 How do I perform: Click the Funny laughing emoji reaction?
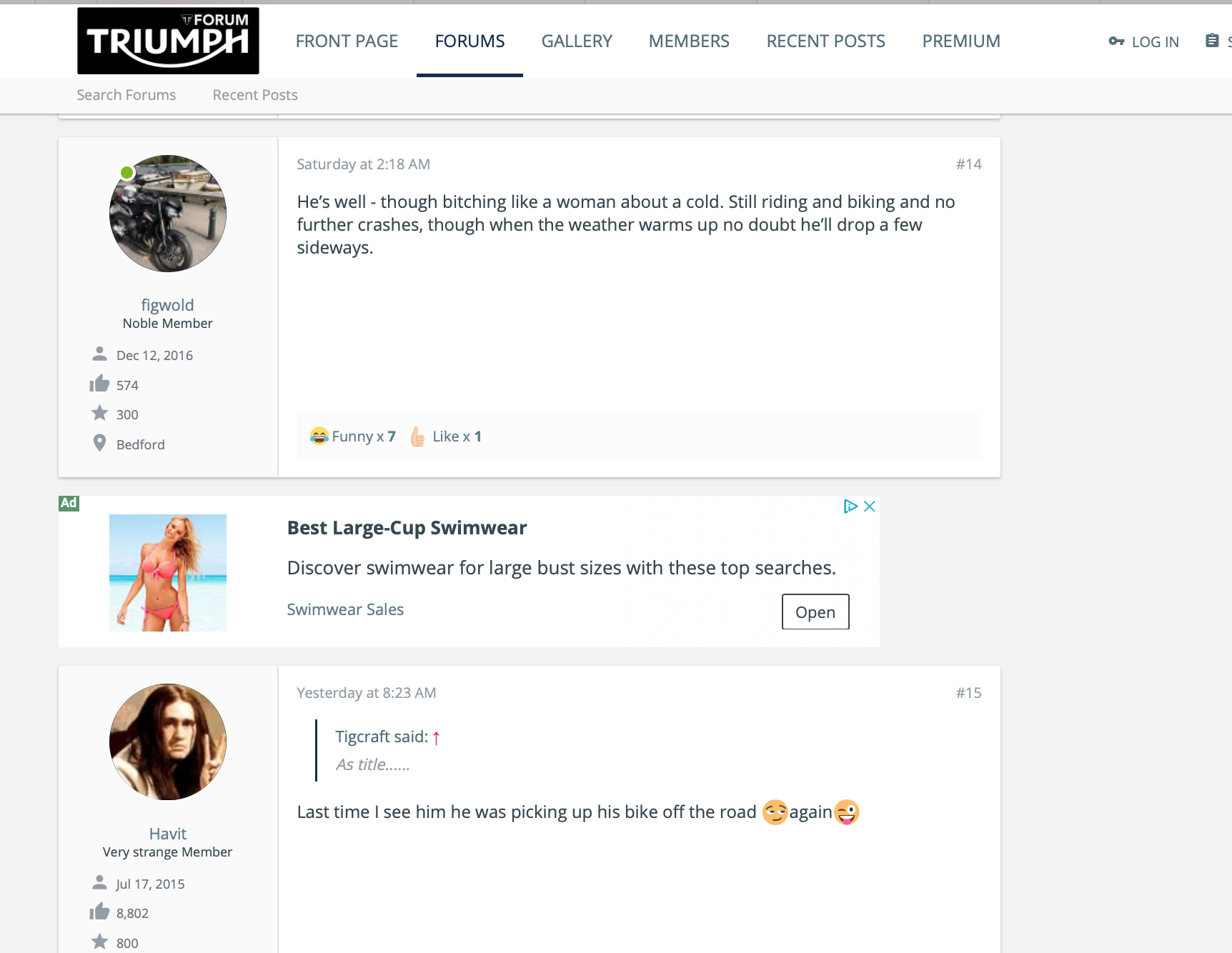click(319, 436)
